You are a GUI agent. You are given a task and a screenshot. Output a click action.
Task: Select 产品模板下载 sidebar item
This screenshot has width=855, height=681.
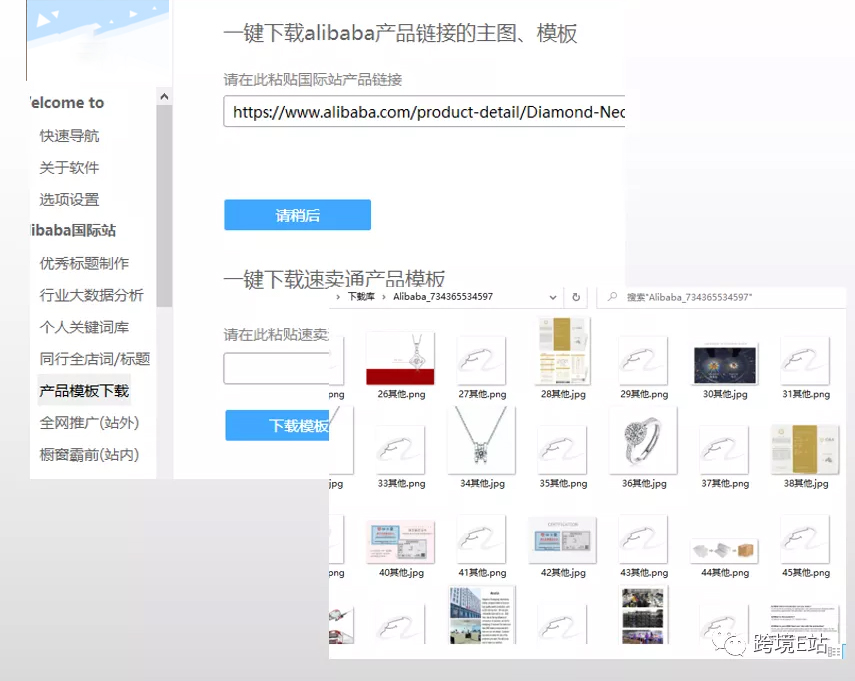tap(84, 390)
